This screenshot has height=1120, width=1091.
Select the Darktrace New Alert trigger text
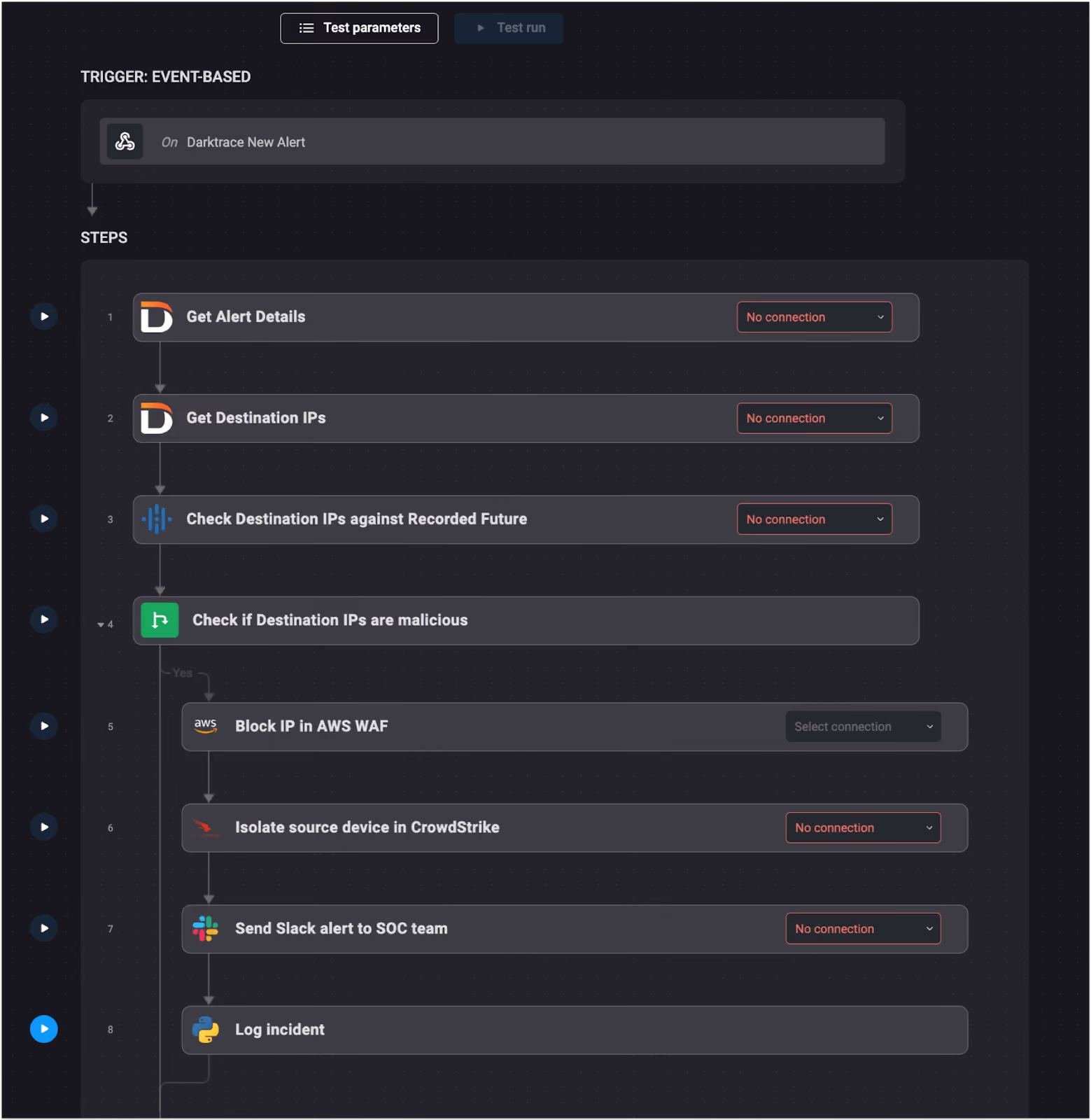[246, 142]
